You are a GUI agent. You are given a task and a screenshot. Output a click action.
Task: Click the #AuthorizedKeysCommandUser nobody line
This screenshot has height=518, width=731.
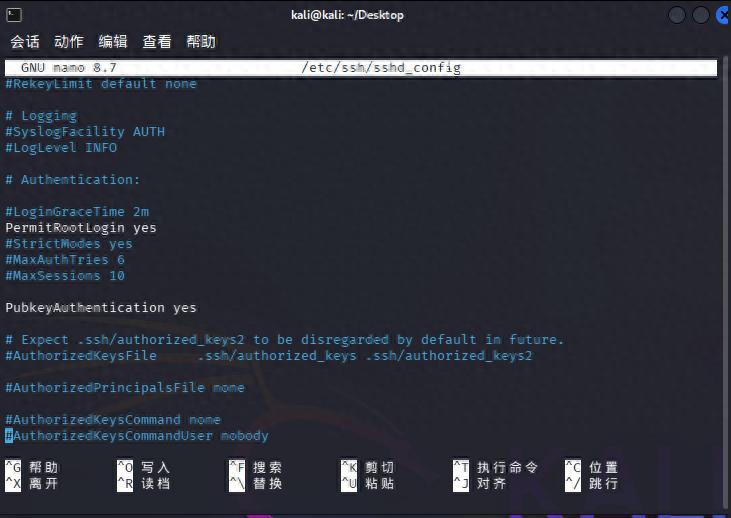tap(137, 436)
